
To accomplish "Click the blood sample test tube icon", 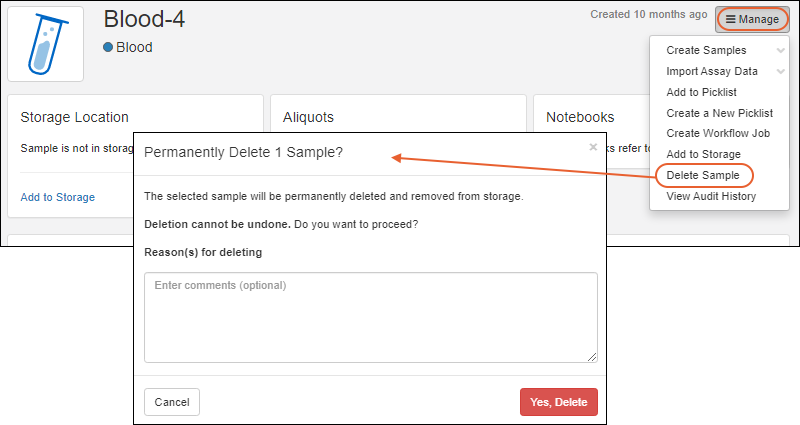I will tap(45, 45).
